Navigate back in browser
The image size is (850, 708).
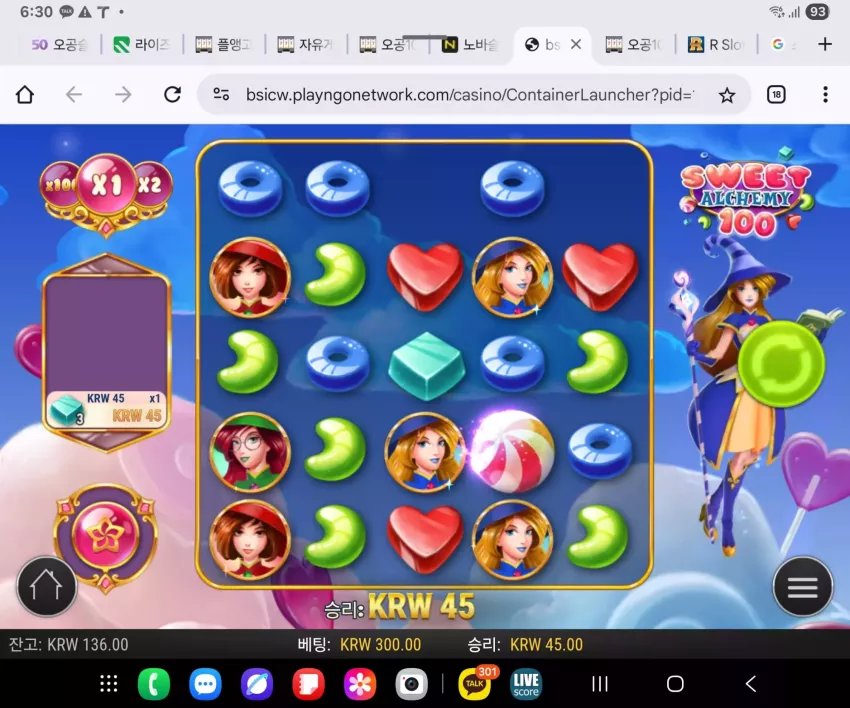click(x=74, y=95)
